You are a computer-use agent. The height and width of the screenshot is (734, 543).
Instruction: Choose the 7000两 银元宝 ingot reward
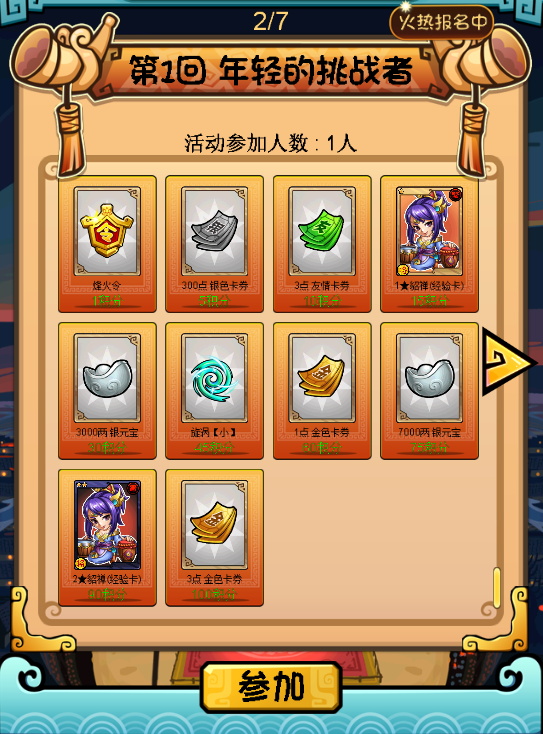(429, 390)
